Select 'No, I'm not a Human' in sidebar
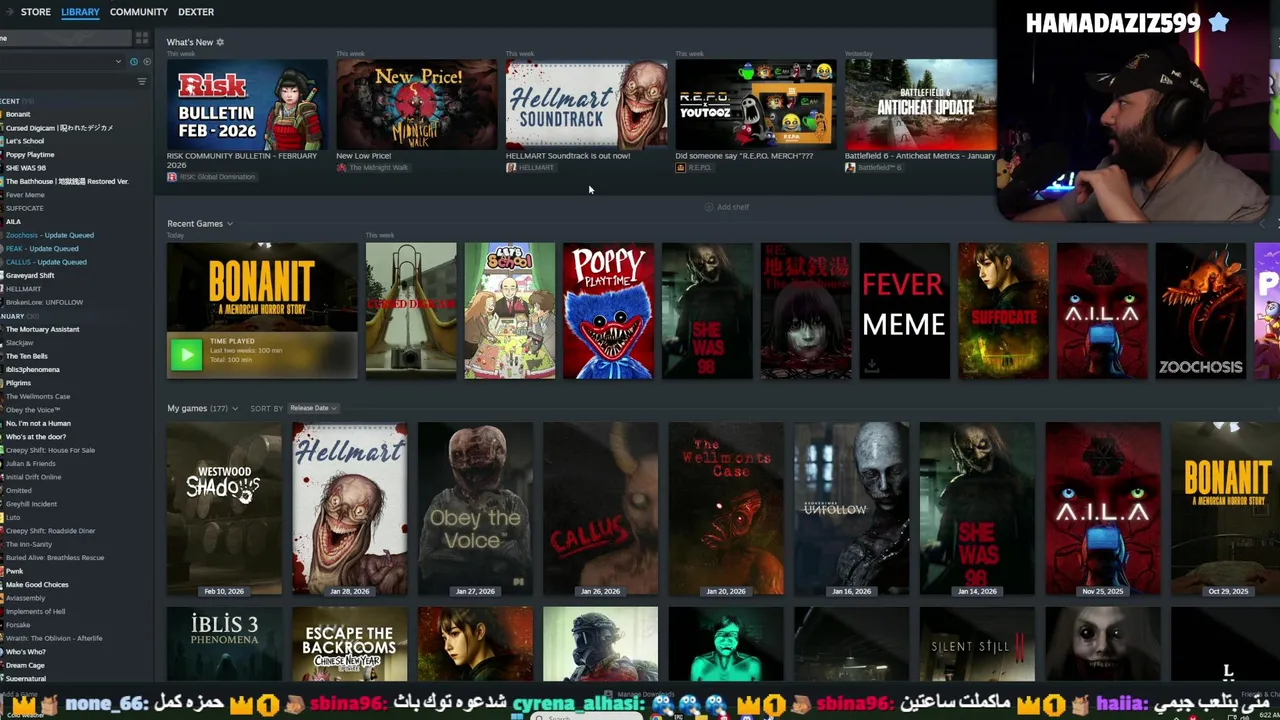Image resolution: width=1280 pixels, height=720 pixels. click(38, 423)
